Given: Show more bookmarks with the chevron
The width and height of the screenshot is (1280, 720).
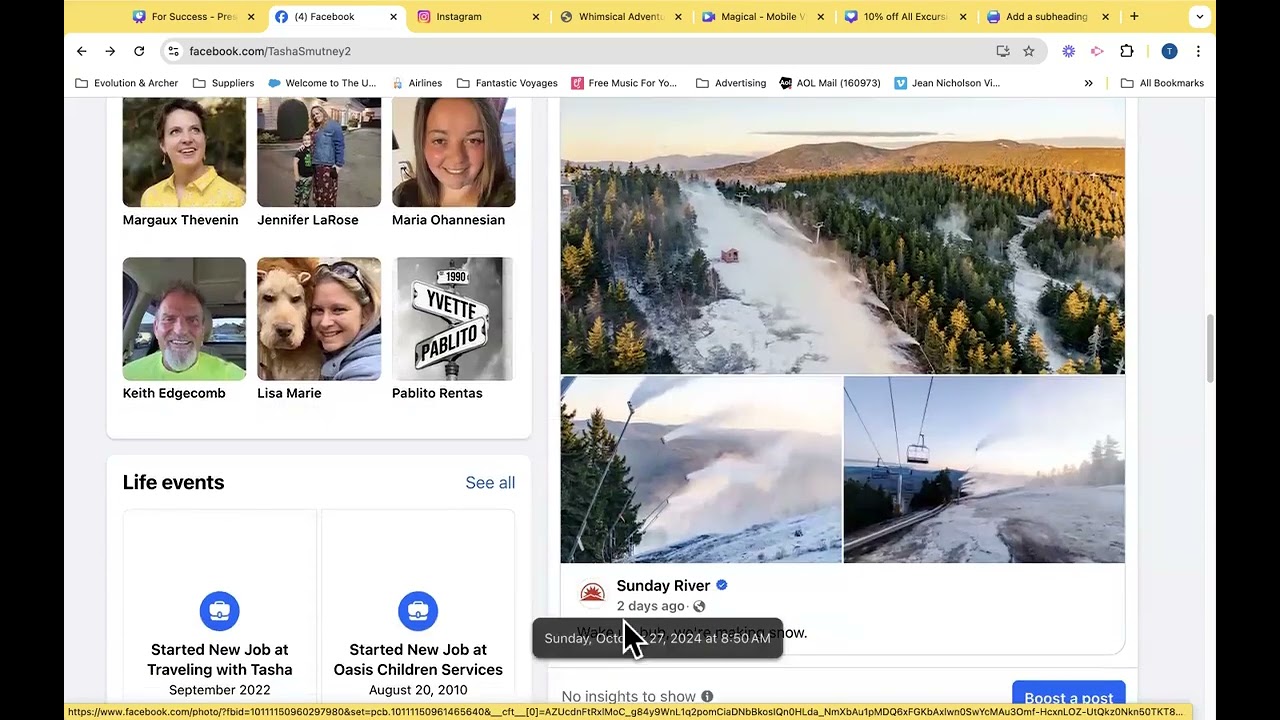Looking at the screenshot, I should click(x=1089, y=83).
